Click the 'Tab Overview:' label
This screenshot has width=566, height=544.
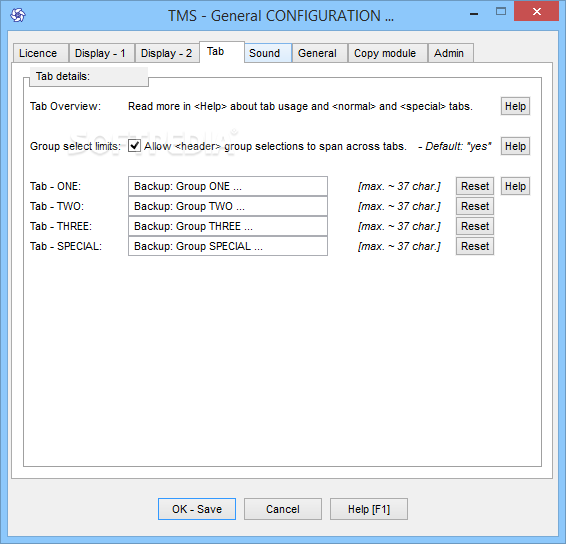pyautogui.click(x=65, y=106)
